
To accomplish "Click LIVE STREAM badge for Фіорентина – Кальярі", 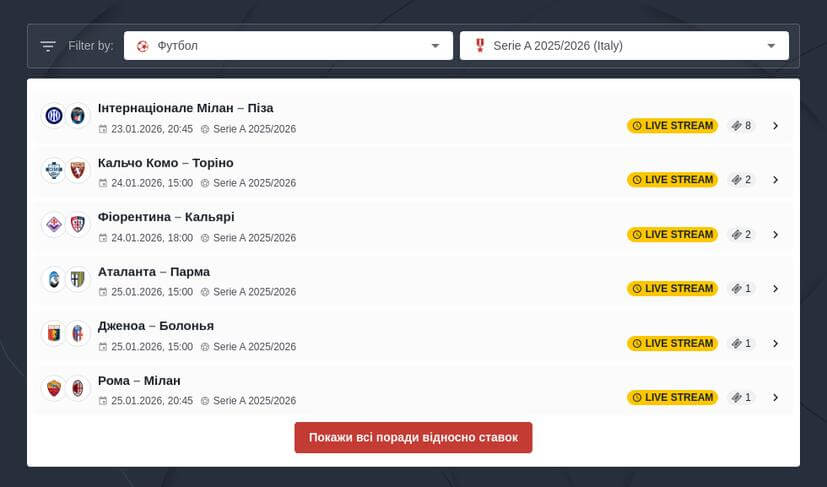I will [672, 235].
